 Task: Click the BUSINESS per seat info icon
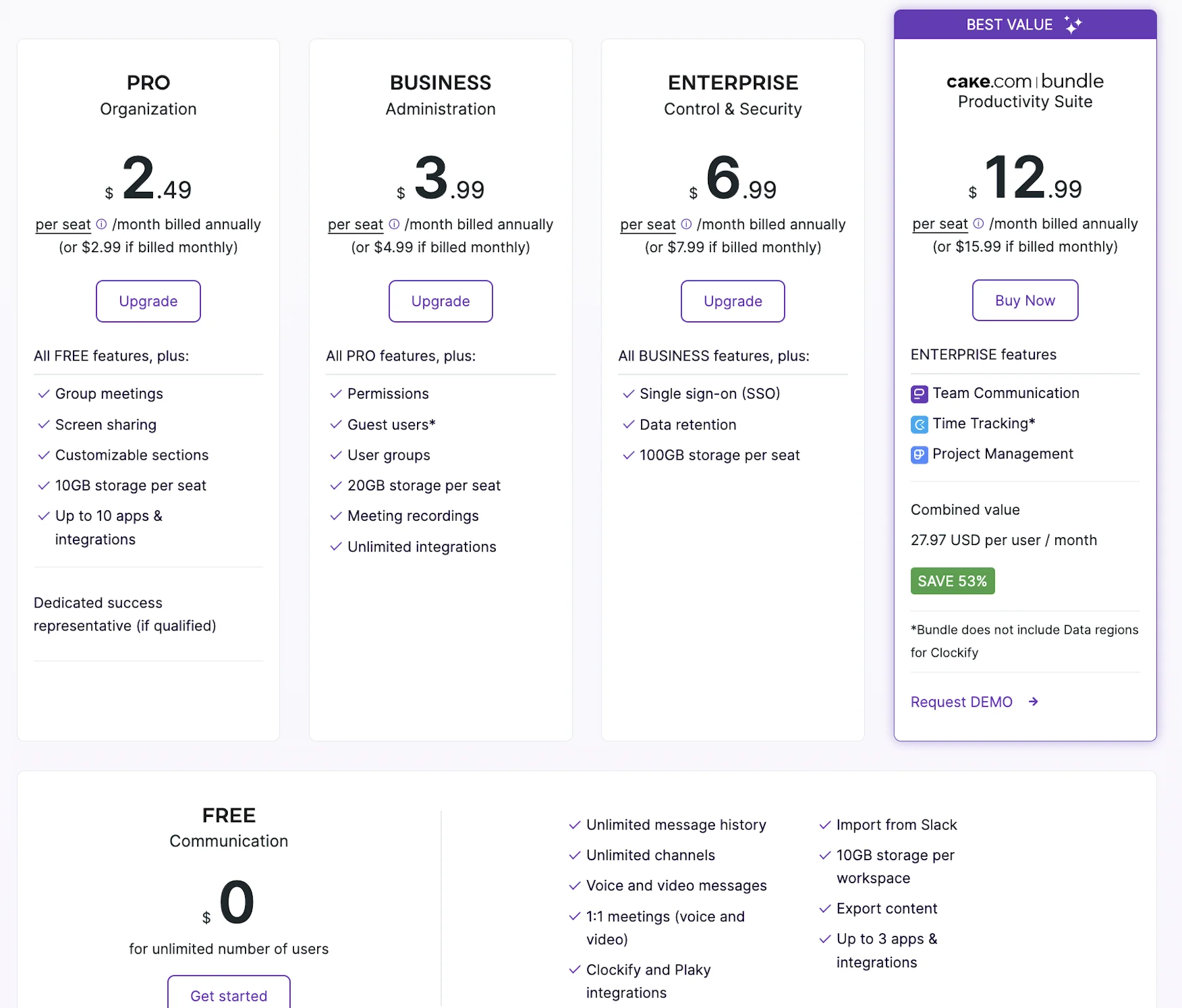tap(393, 225)
